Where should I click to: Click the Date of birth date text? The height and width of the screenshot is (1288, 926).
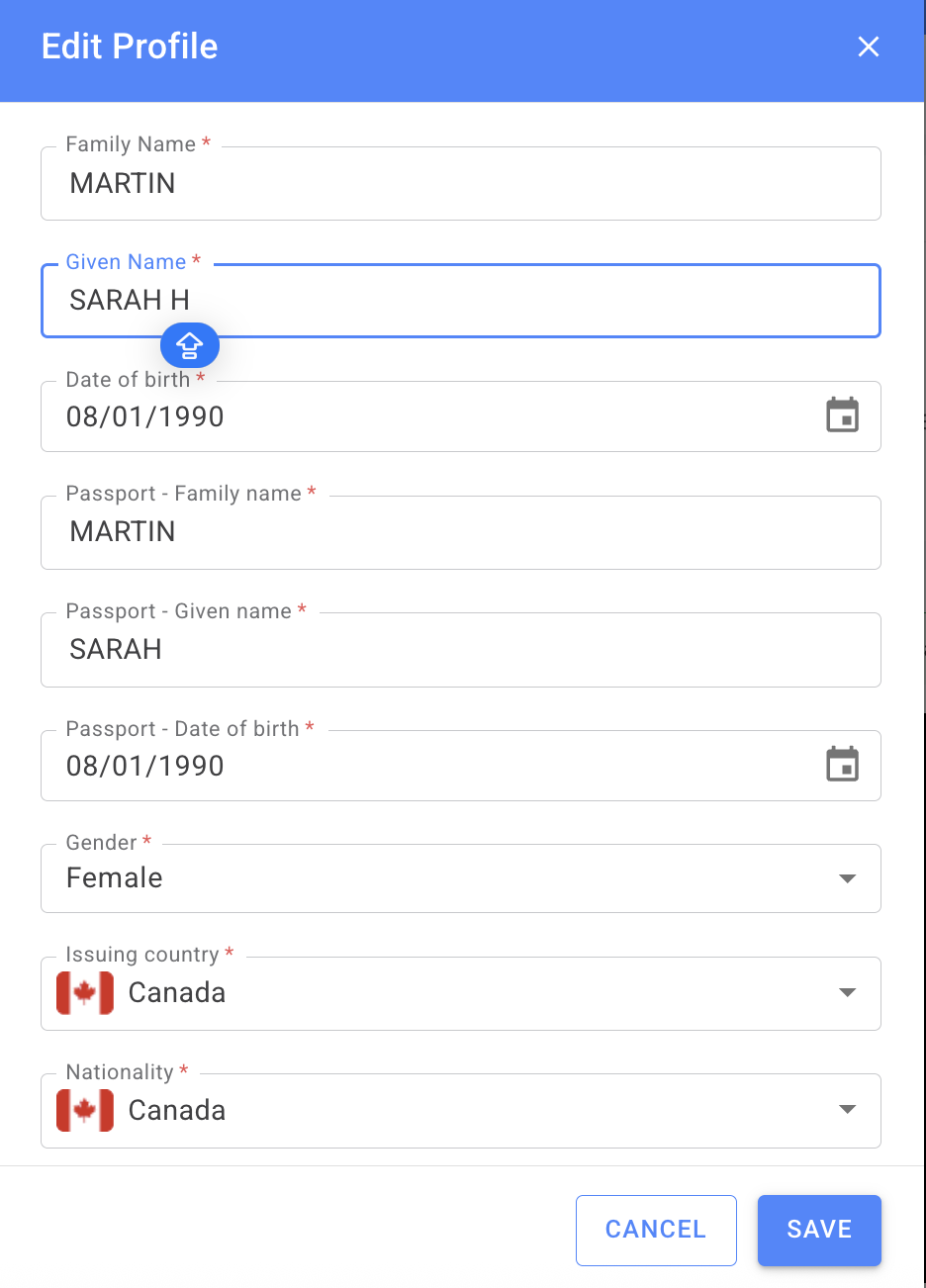[x=145, y=416]
